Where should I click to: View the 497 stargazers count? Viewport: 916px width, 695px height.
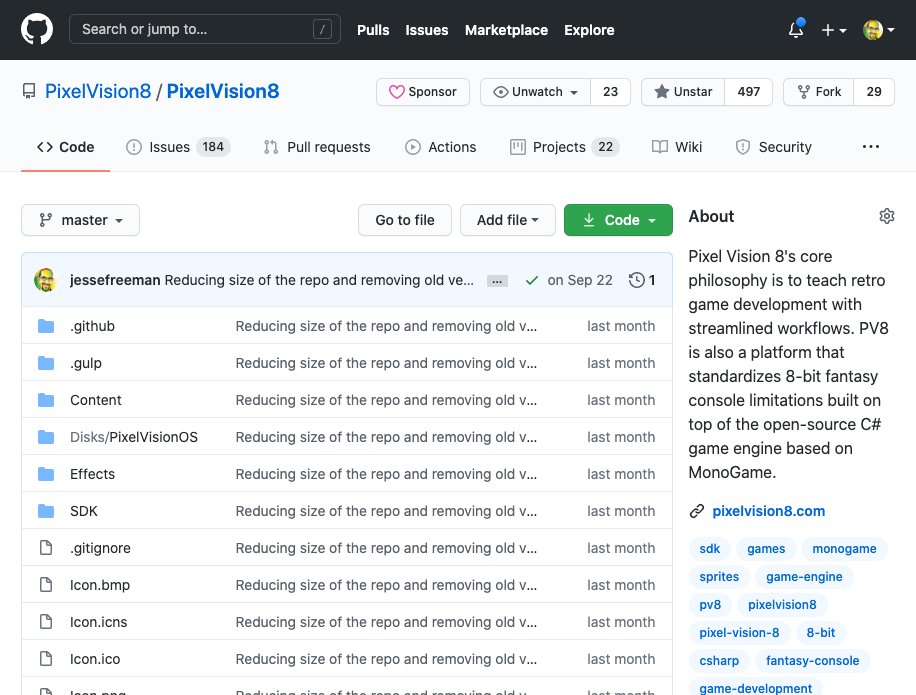tap(748, 92)
